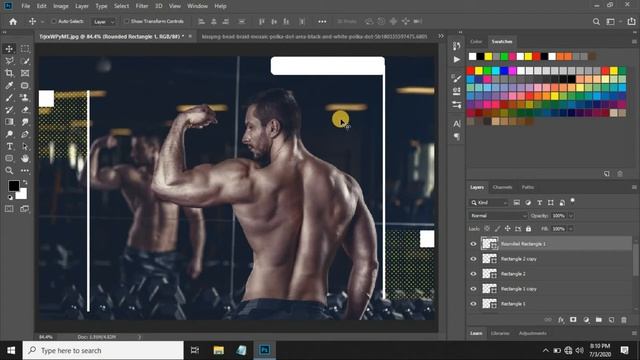Open the Normal blend mode dropdown
The width and height of the screenshot is (640, 360).
[498, 216]
